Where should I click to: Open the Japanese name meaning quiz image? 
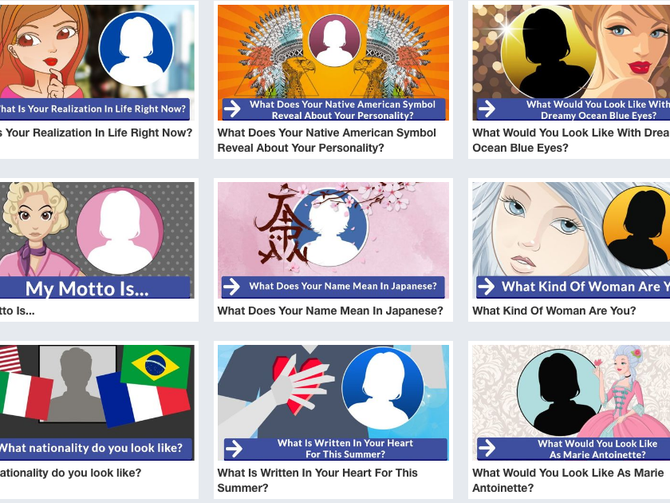(x=333, y=240)
